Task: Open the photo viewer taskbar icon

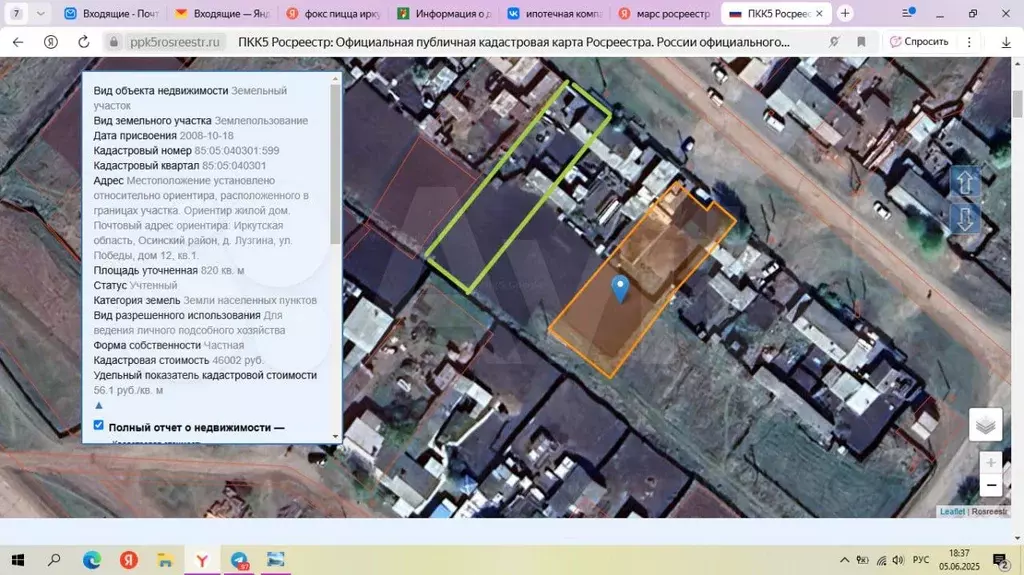Action: pos(276,560)
